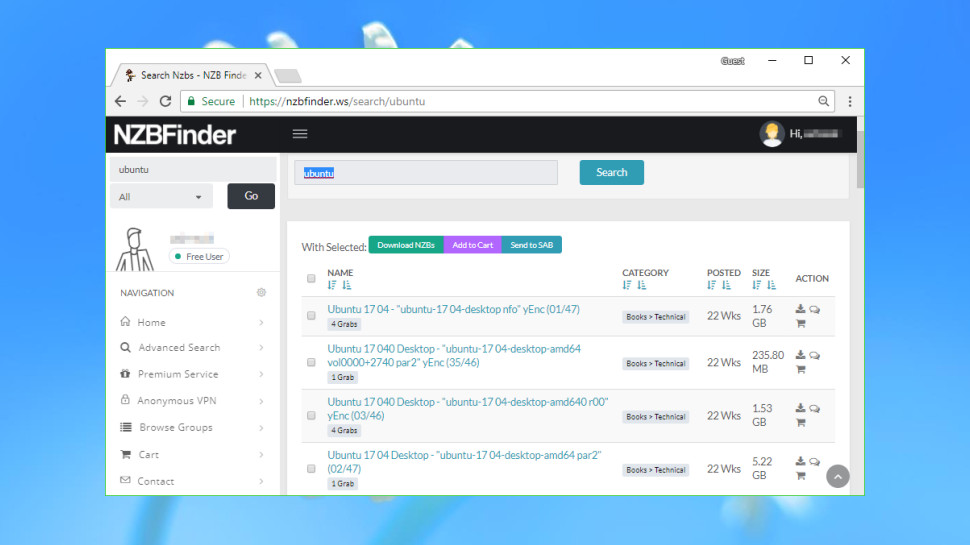Sort Size column ascending
This screenshot has height=545, width=970.
pyautogui.click(x=771, y=285)
